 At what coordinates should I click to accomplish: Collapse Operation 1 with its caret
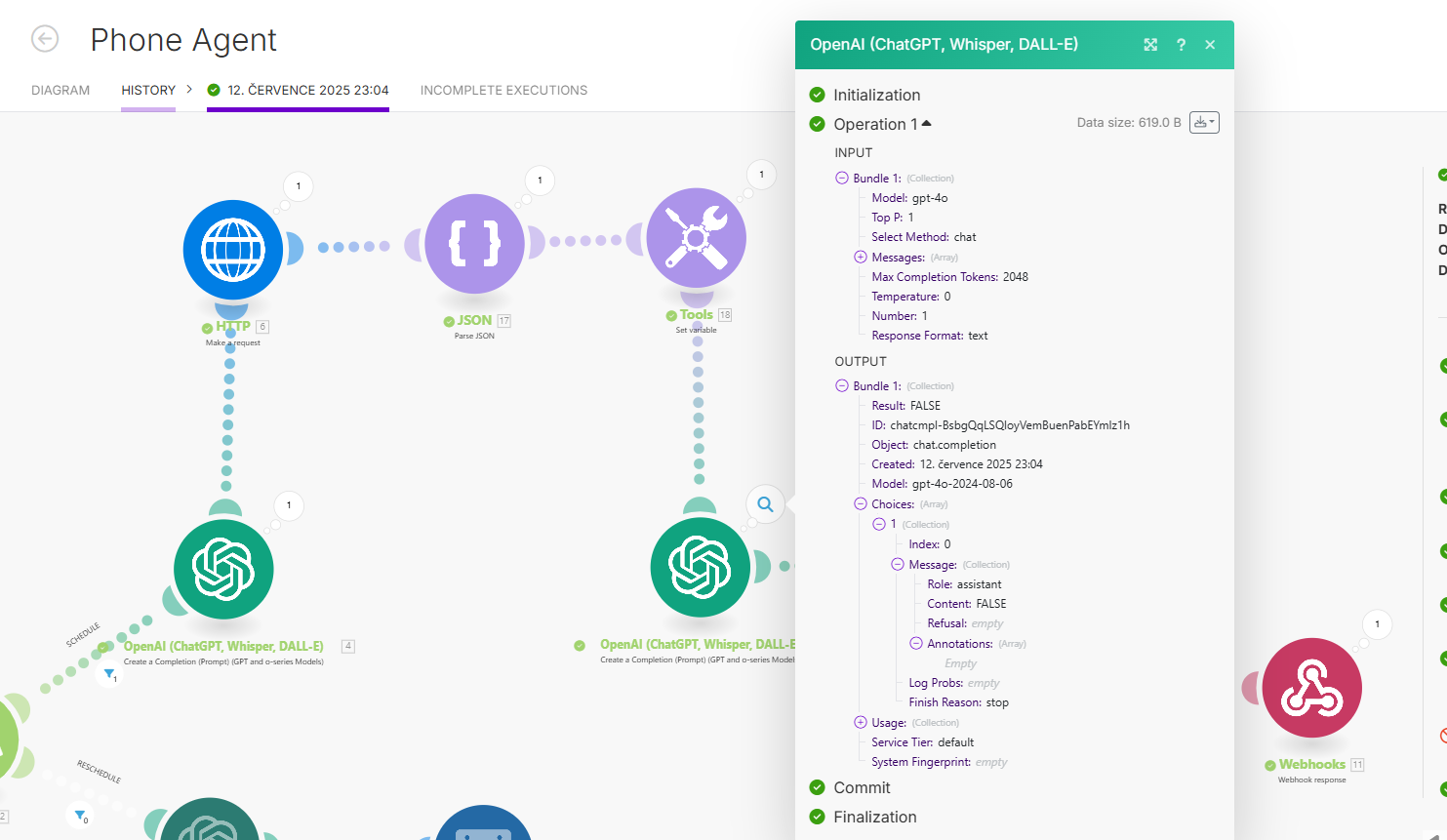(x=926, y=123)
